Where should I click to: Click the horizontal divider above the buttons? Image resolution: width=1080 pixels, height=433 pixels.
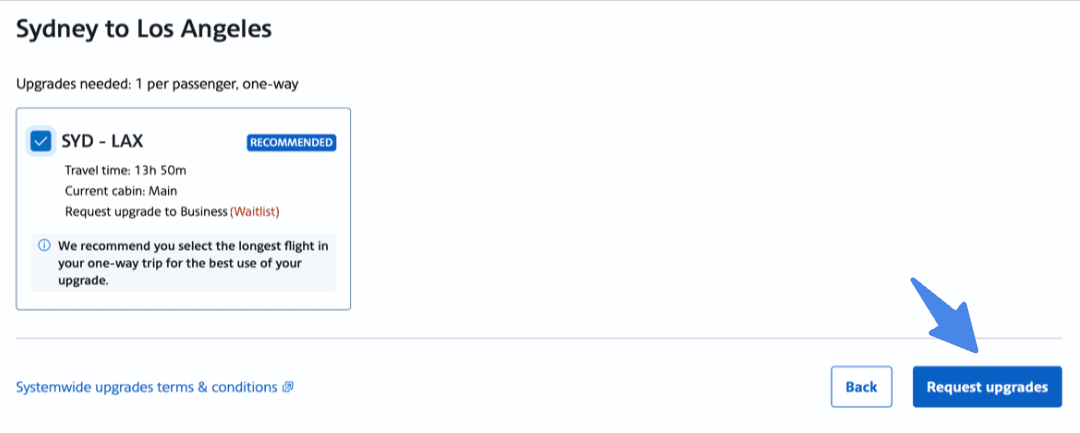[x=539, y=339]
